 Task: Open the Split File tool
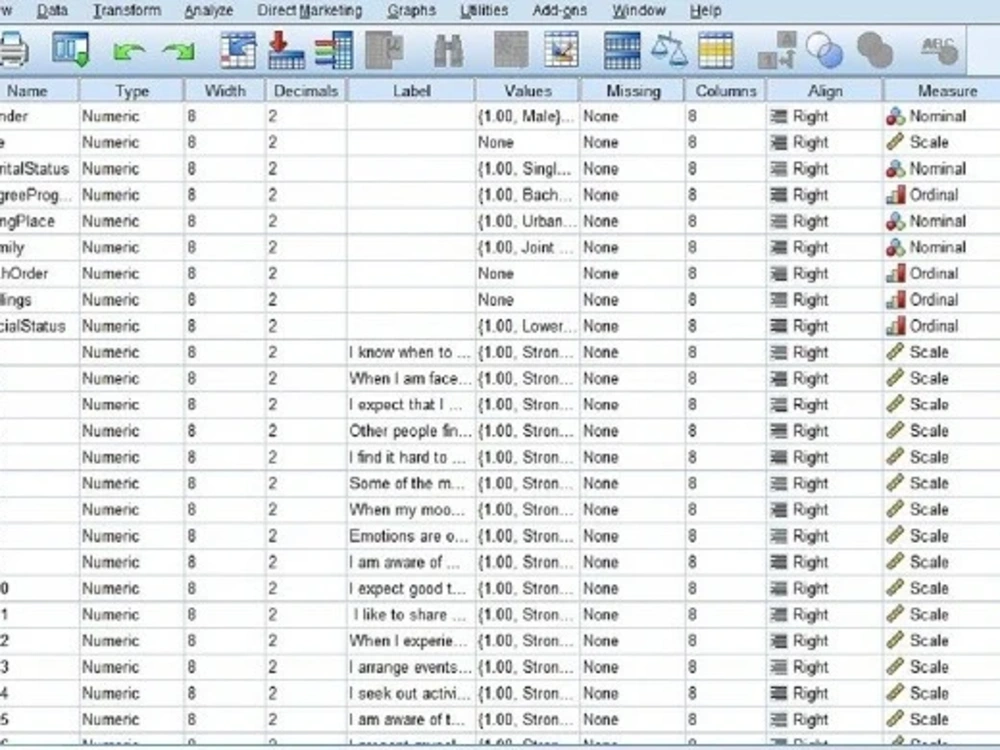pyautogui.click(x=620, y=48)
